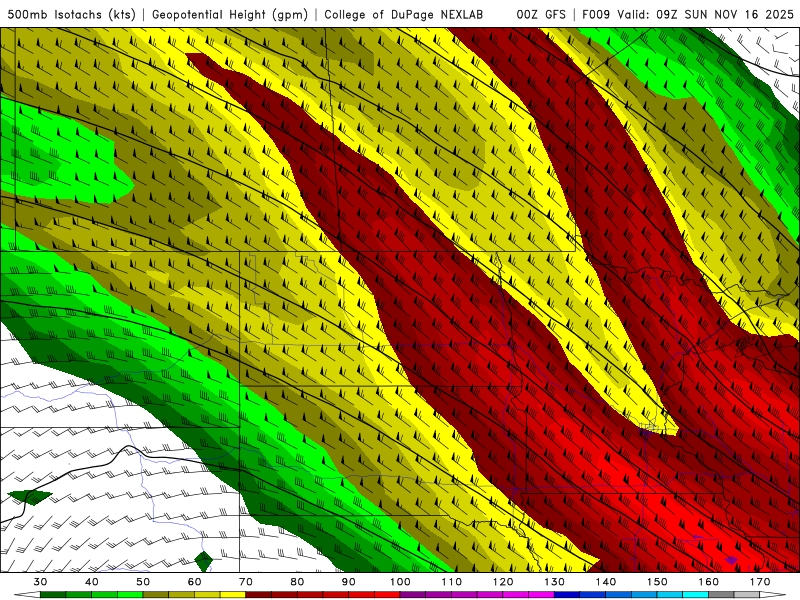
Task: Click the dark blue color bar segment after 130
Action: 567,595
